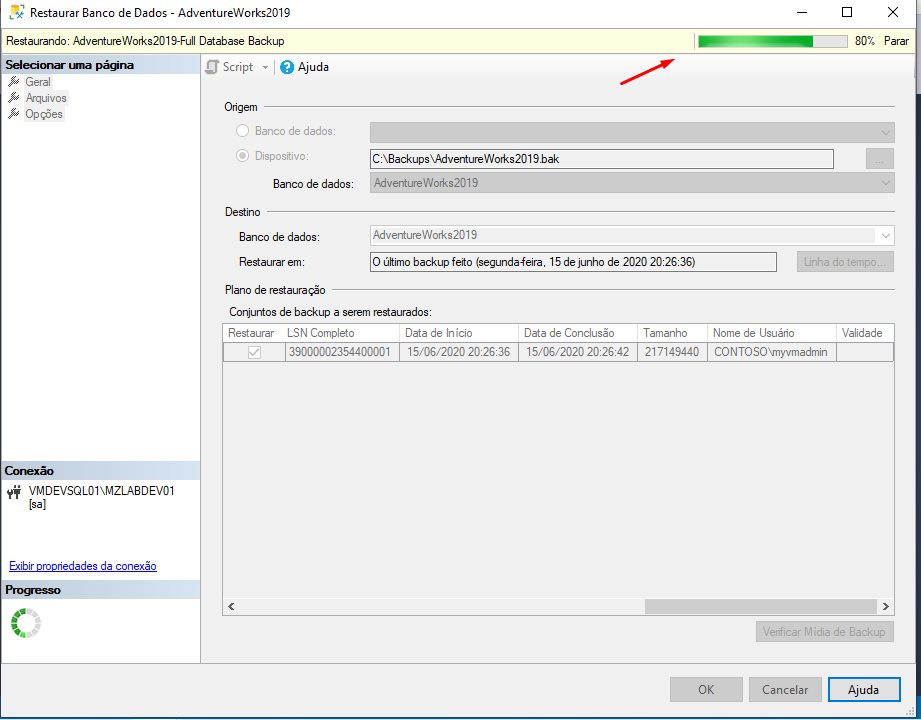921x720 pixels.
Task: Click the green progress spinner icon
Action: 26,623
